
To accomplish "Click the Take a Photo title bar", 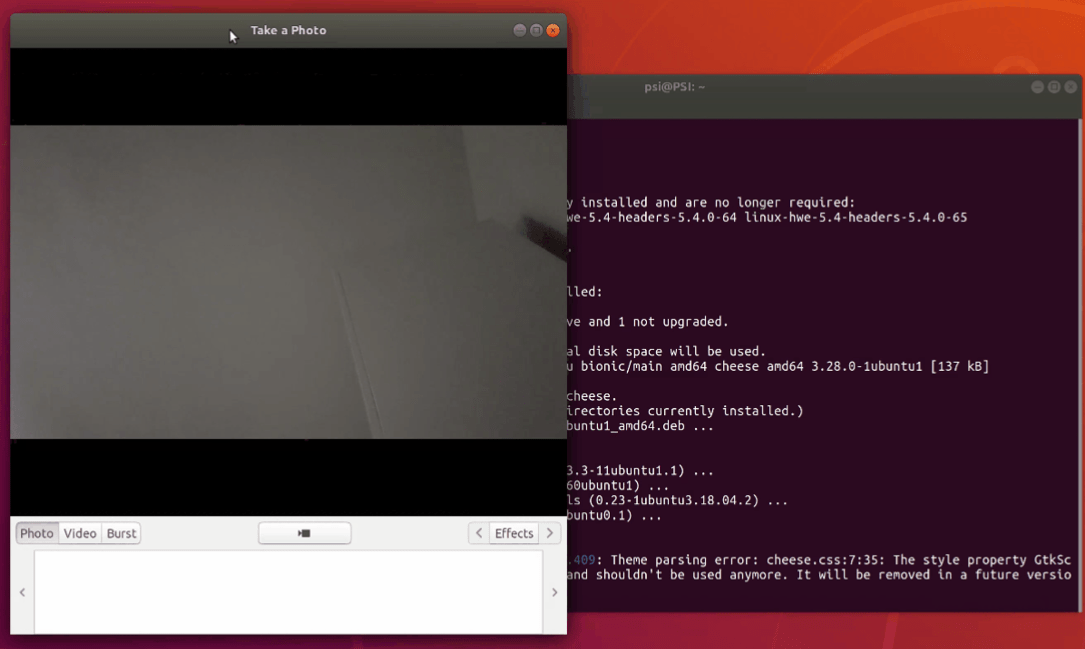I will (x=288, y=30).
